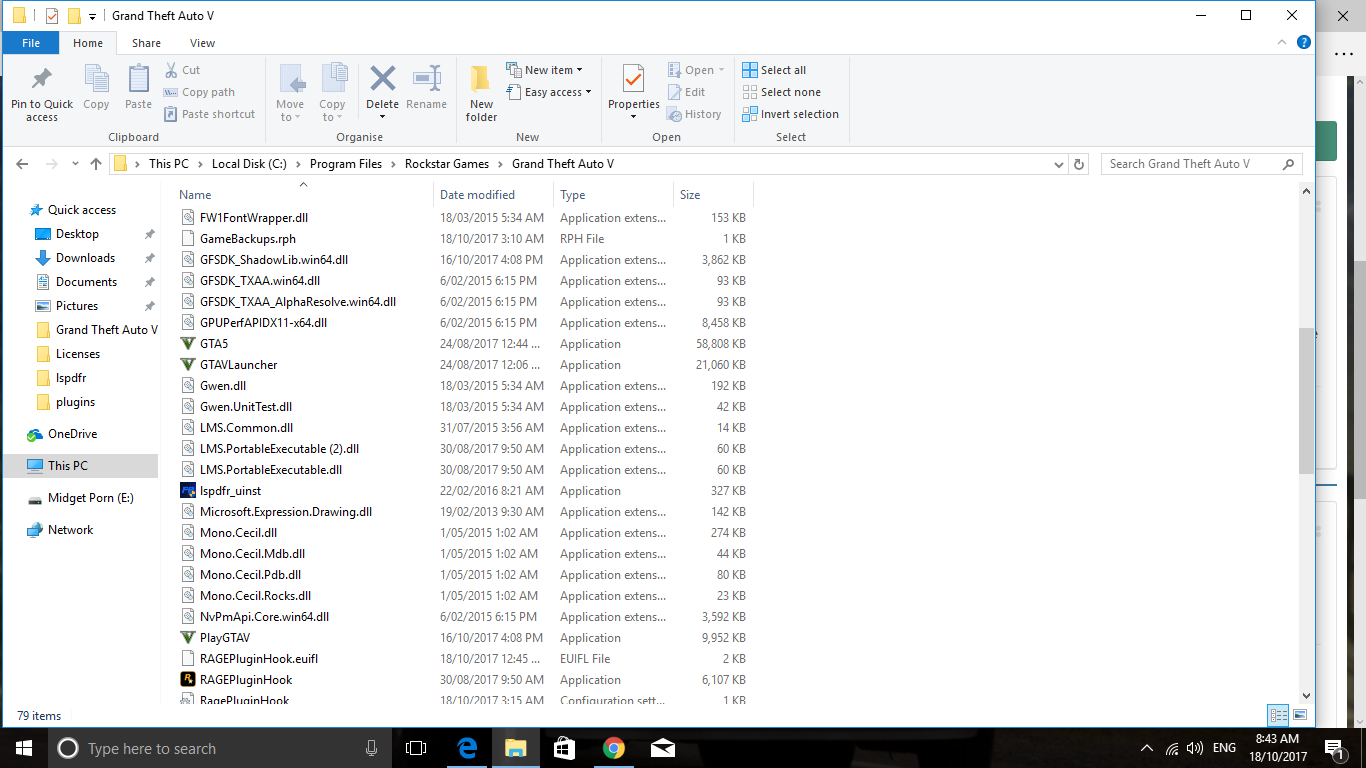The height and width of the screenshot is (768, 1366).
Task: Click the Pin to Quick access icon
Action: (41, 80)
